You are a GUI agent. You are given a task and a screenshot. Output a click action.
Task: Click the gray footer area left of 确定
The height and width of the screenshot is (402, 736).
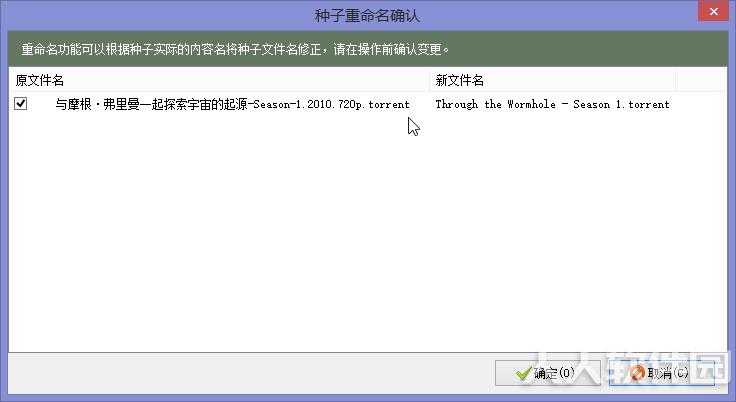point(251,373)
